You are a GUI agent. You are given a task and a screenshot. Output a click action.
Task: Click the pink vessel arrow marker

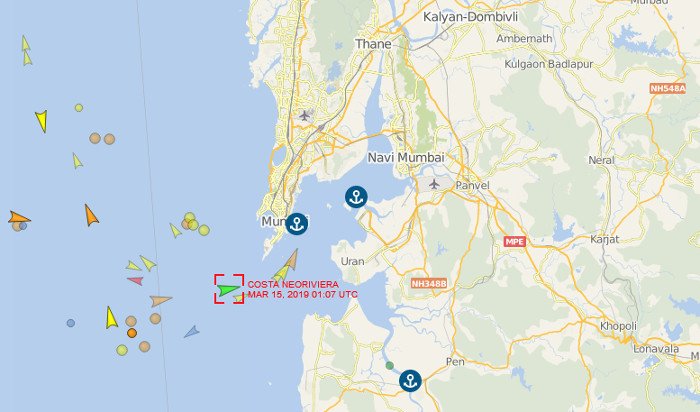[136, 281]
